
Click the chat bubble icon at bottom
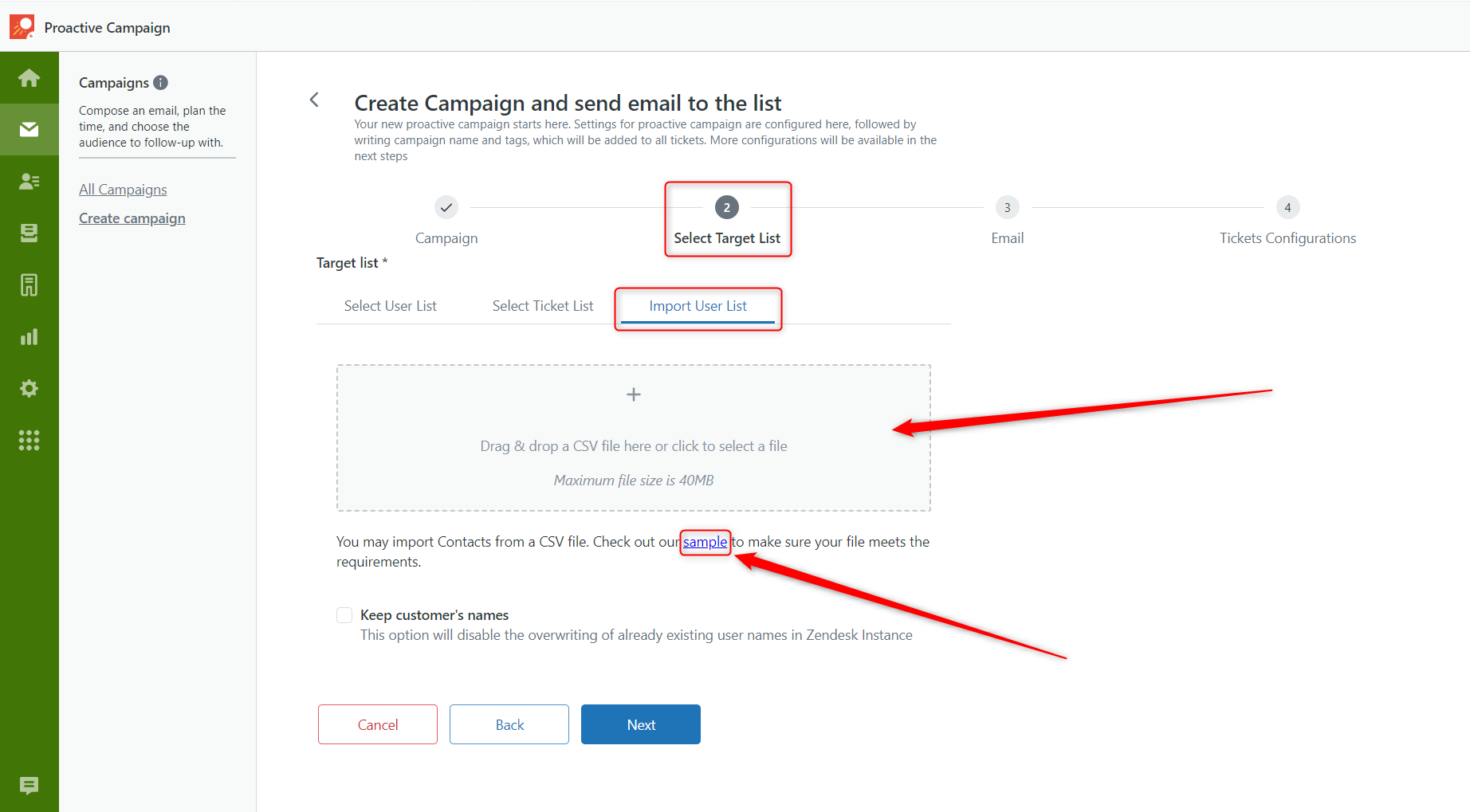coord(29,786)
